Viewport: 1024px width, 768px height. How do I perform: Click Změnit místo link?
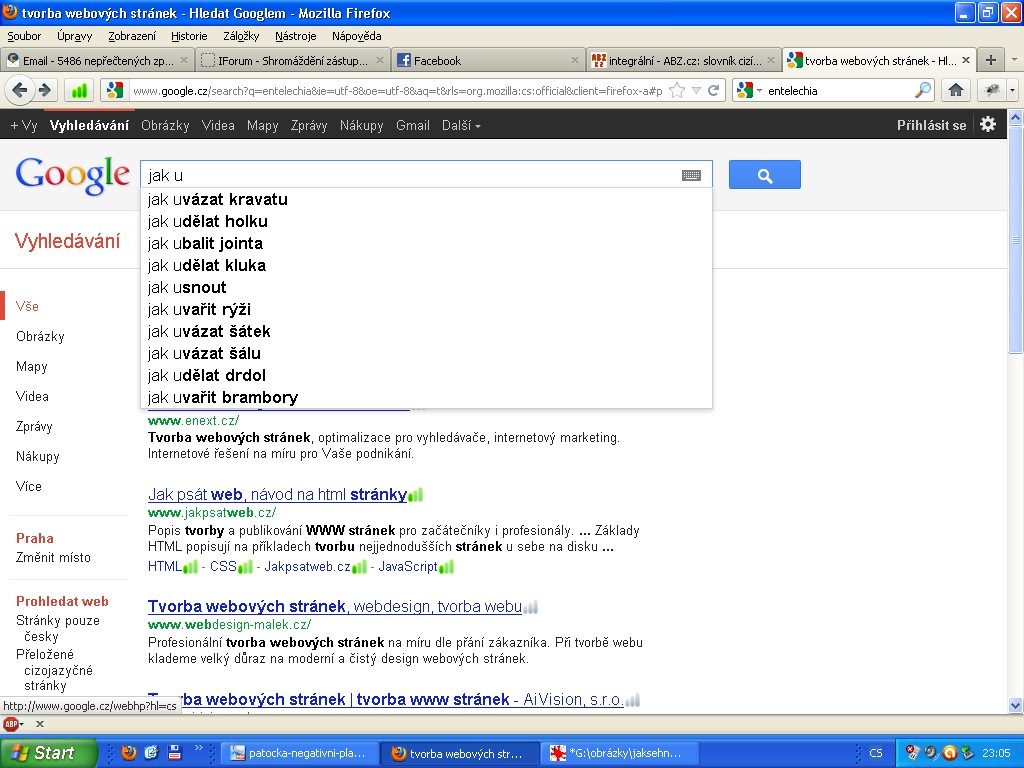click(x=54, y=558)
